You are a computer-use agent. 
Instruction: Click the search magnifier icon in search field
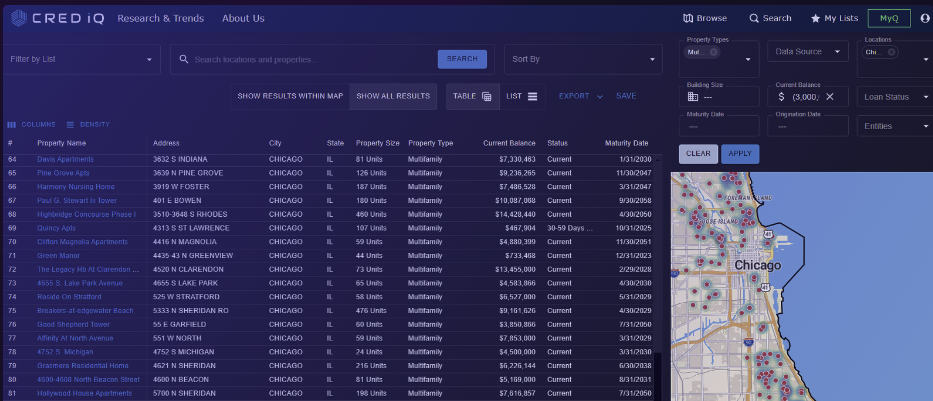coord(184,59)
